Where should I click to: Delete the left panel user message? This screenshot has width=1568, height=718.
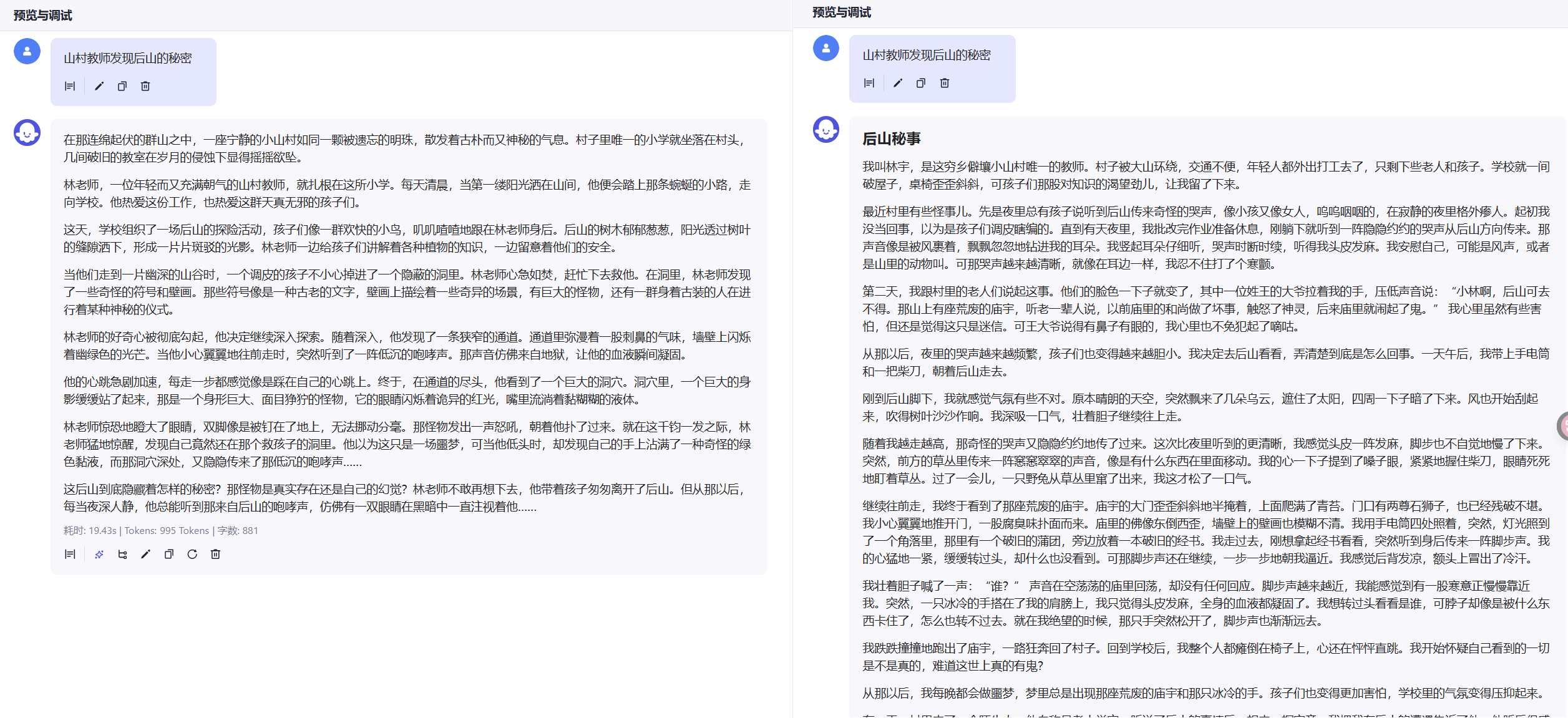[x=145, y=86]
